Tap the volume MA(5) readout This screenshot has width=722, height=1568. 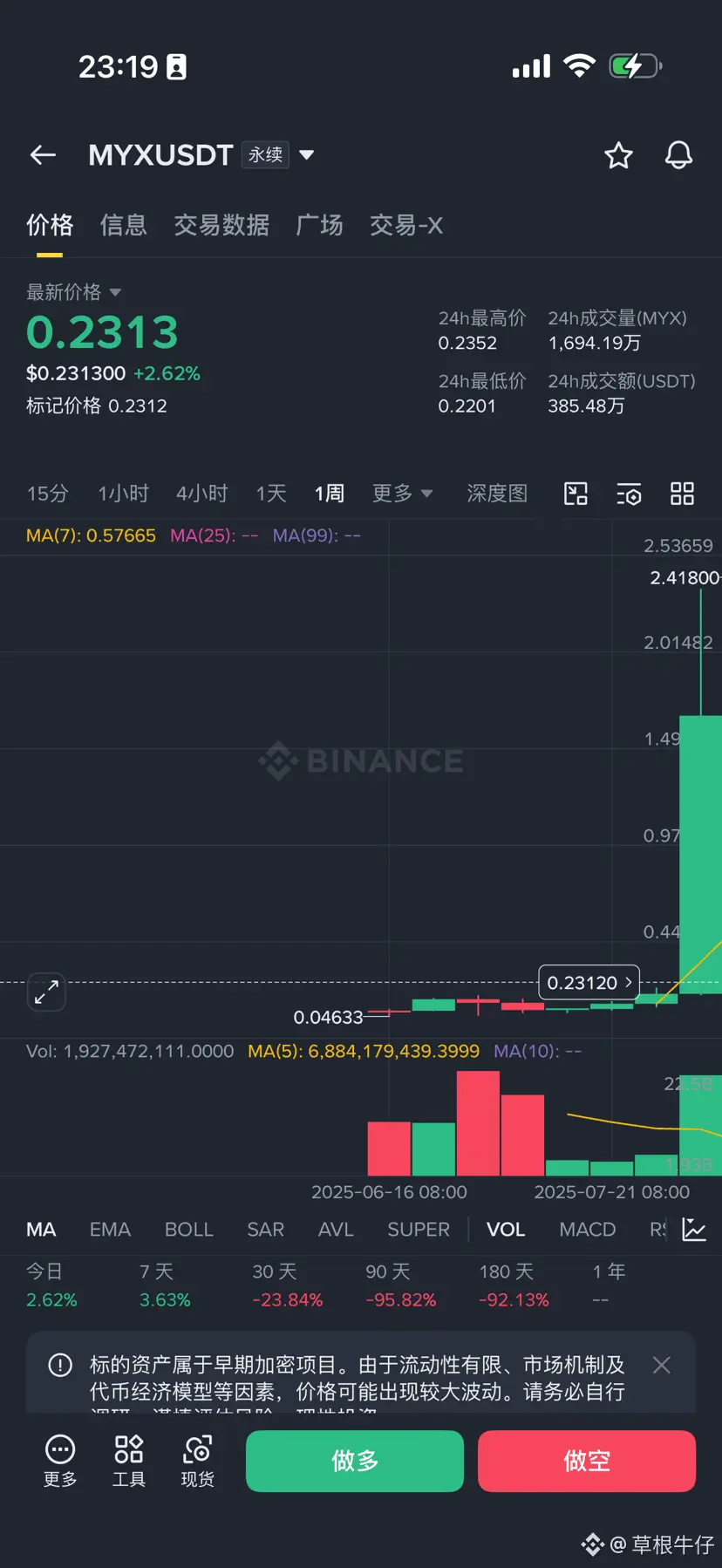364,1051
